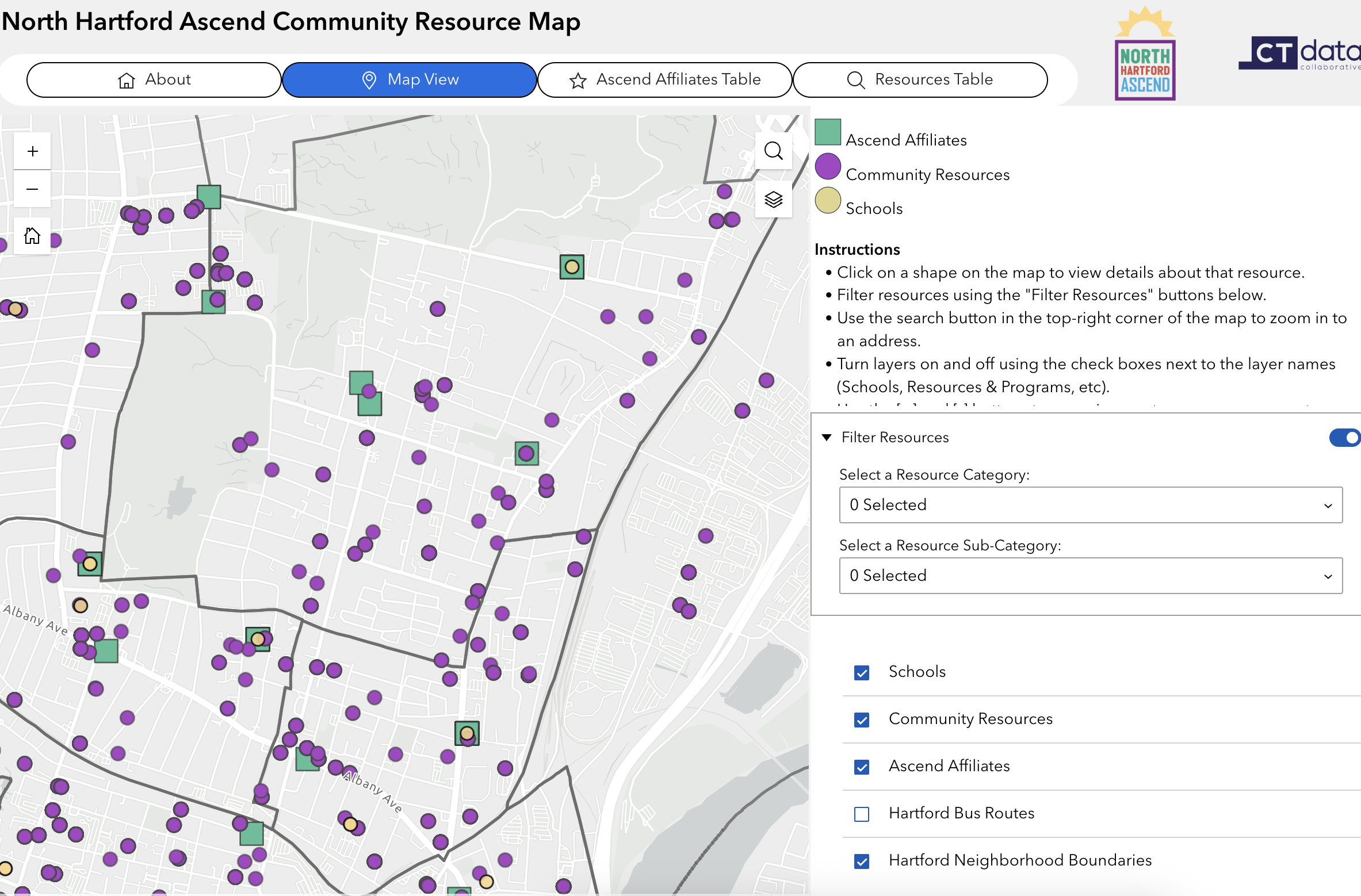
Task: Turn off the Filter Resources toggle switch
Action: (1344, 438)
